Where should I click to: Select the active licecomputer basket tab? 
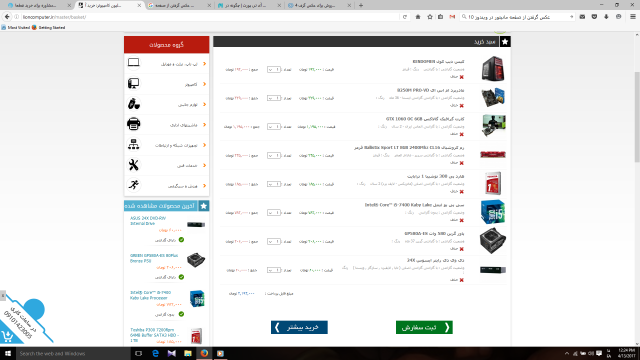[109, 5]
